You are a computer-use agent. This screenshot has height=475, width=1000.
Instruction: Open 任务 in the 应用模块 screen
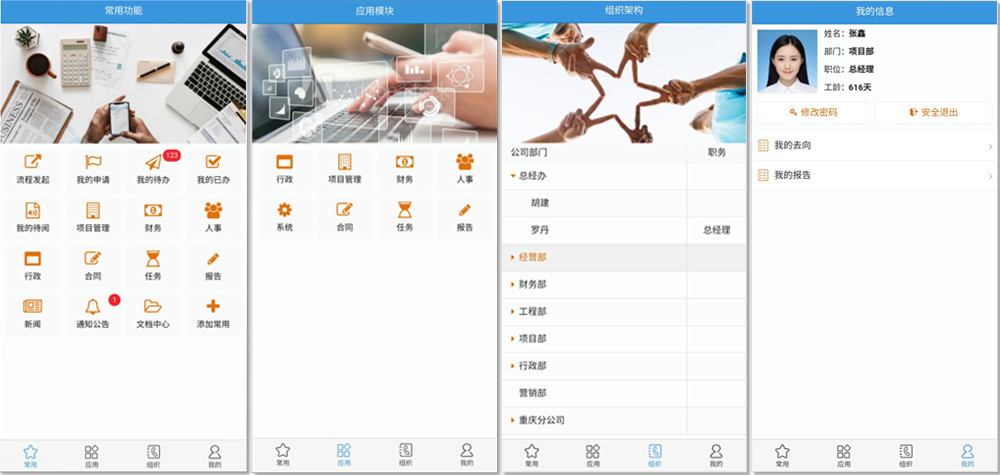pos(404,217)
